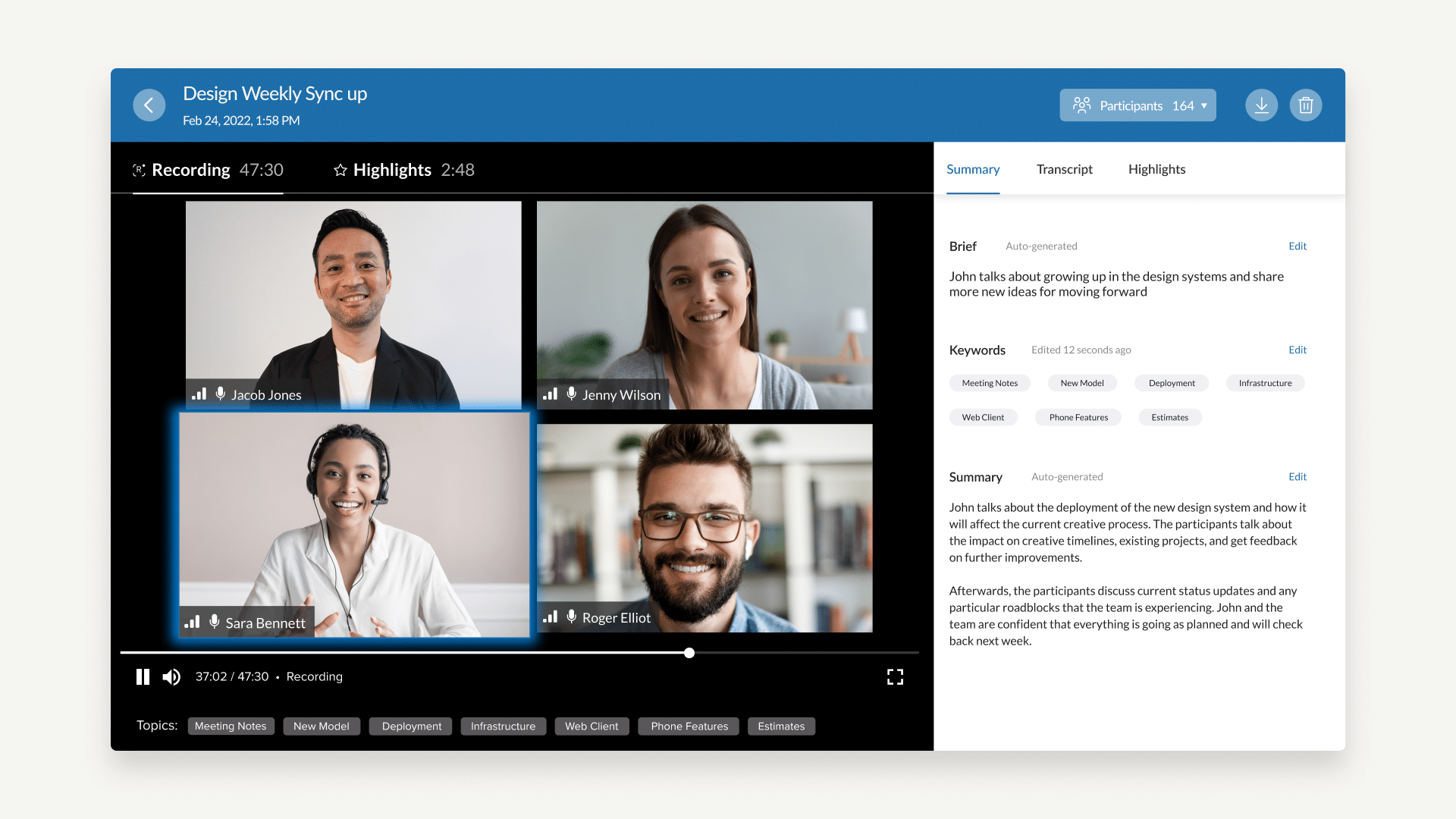Edit the auto-generated Brief section
1456x819 pixels.
[x=1297, y=246]
